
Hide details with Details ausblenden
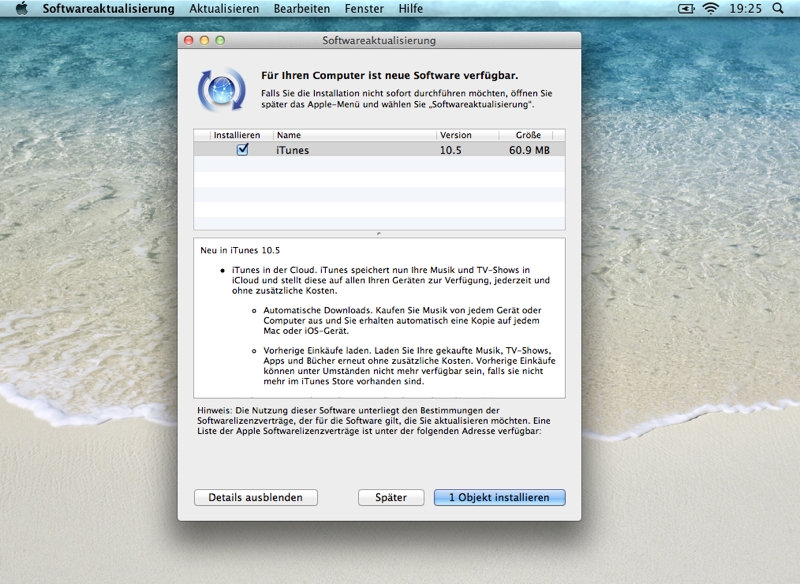(255, 497)
